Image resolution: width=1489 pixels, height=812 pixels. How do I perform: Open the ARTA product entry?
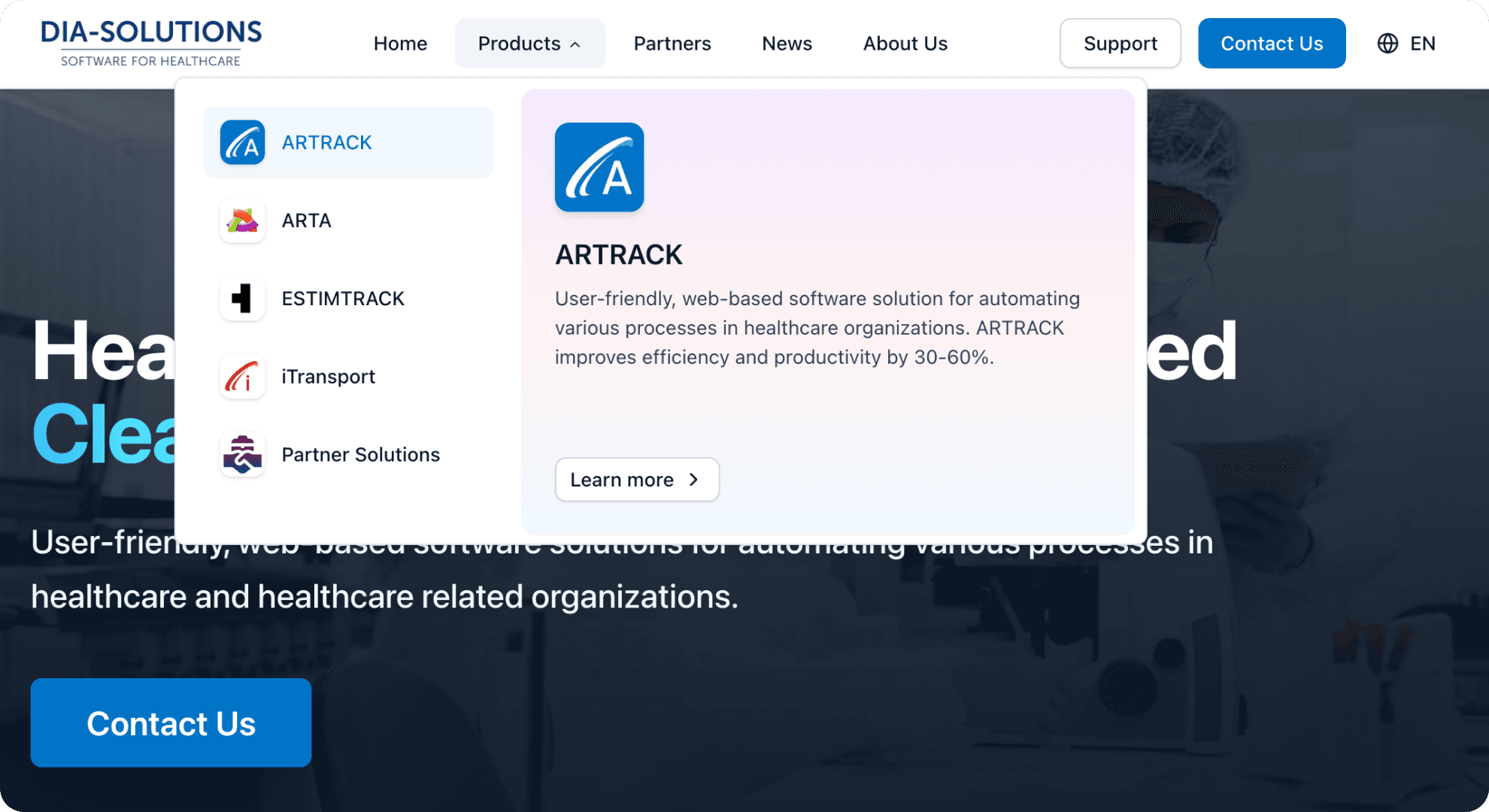[306, 220]
